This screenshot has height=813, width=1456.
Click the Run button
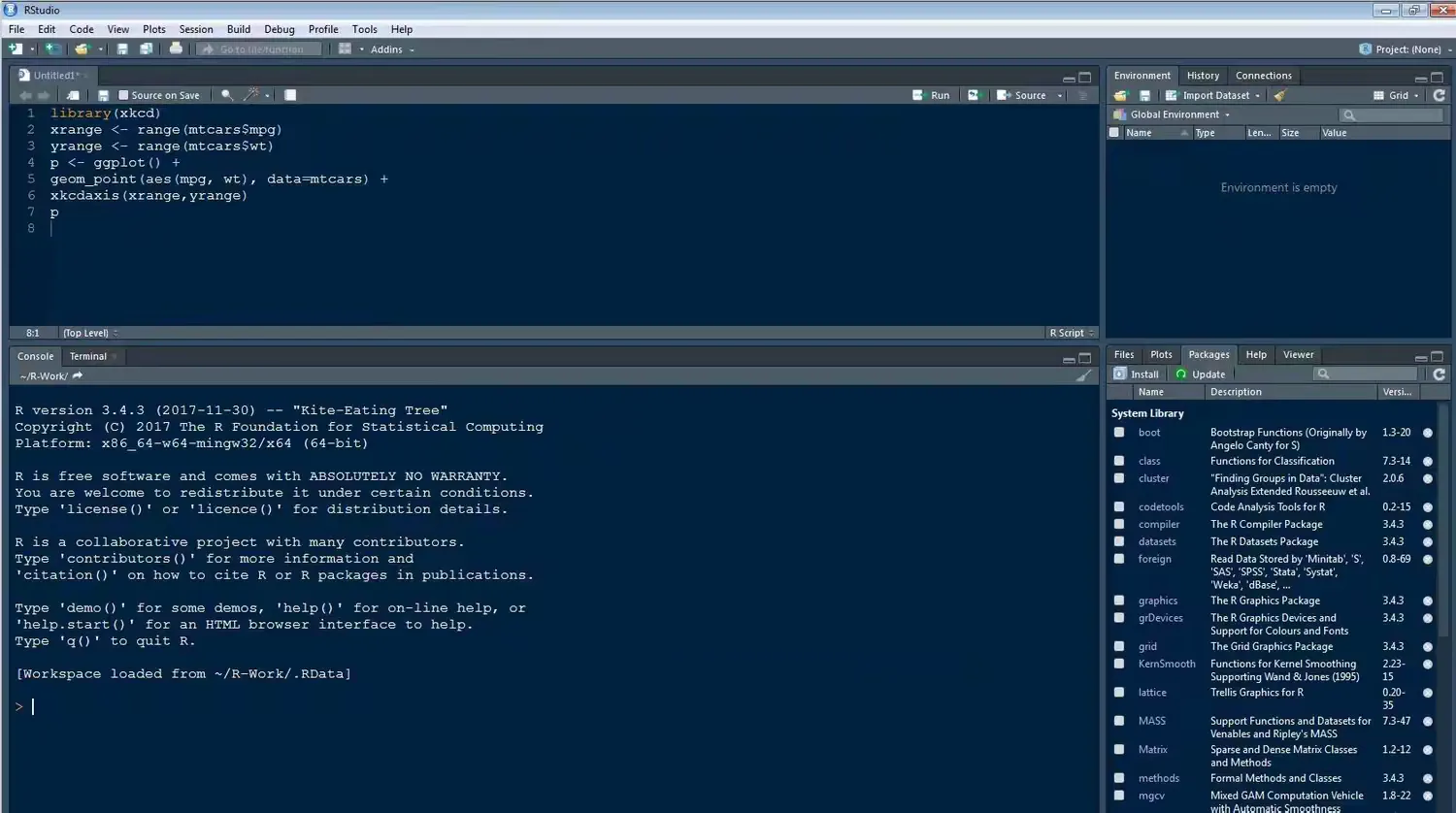coord(931,95)
